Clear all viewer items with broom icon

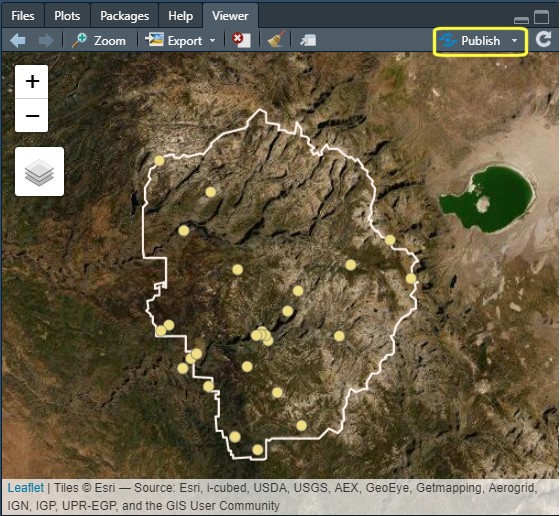[276, 39]
